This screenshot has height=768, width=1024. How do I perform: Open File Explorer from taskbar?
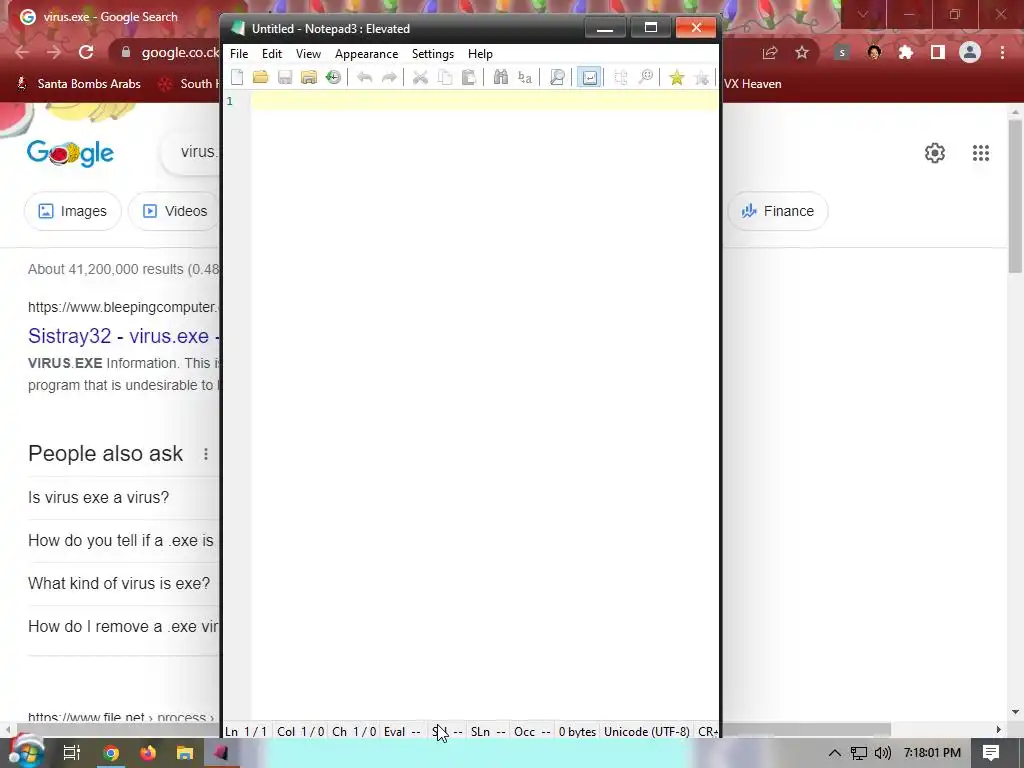185,754
